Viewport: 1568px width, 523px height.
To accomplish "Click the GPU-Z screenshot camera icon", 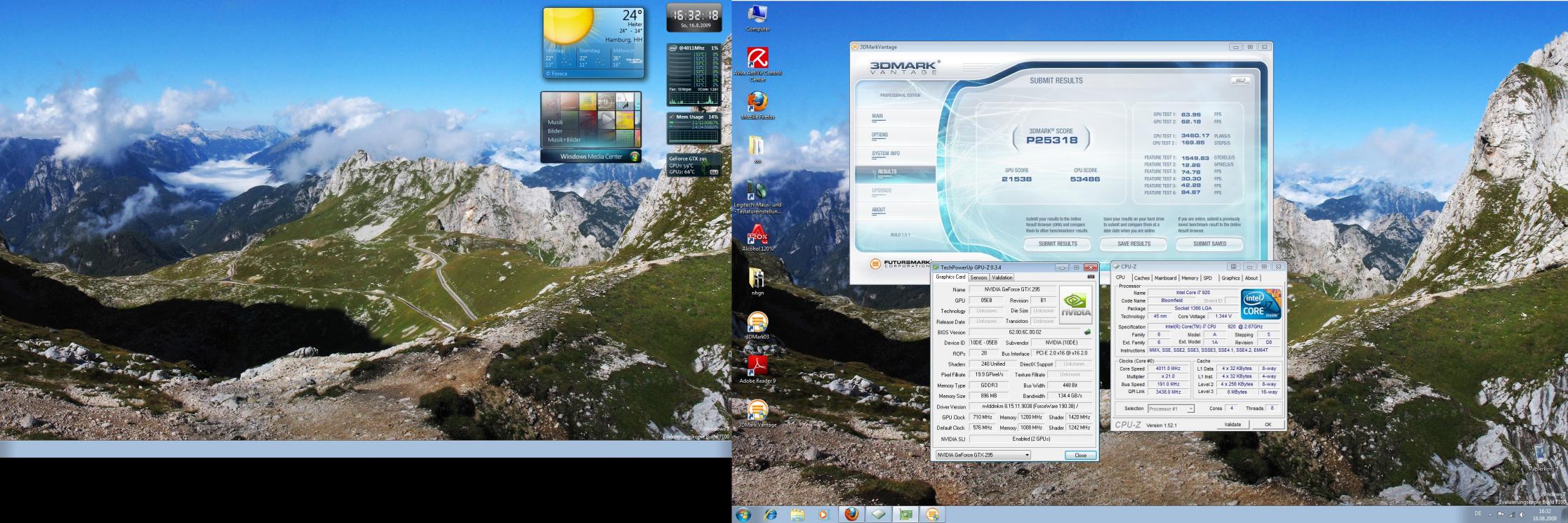I will click(1091, 277).
